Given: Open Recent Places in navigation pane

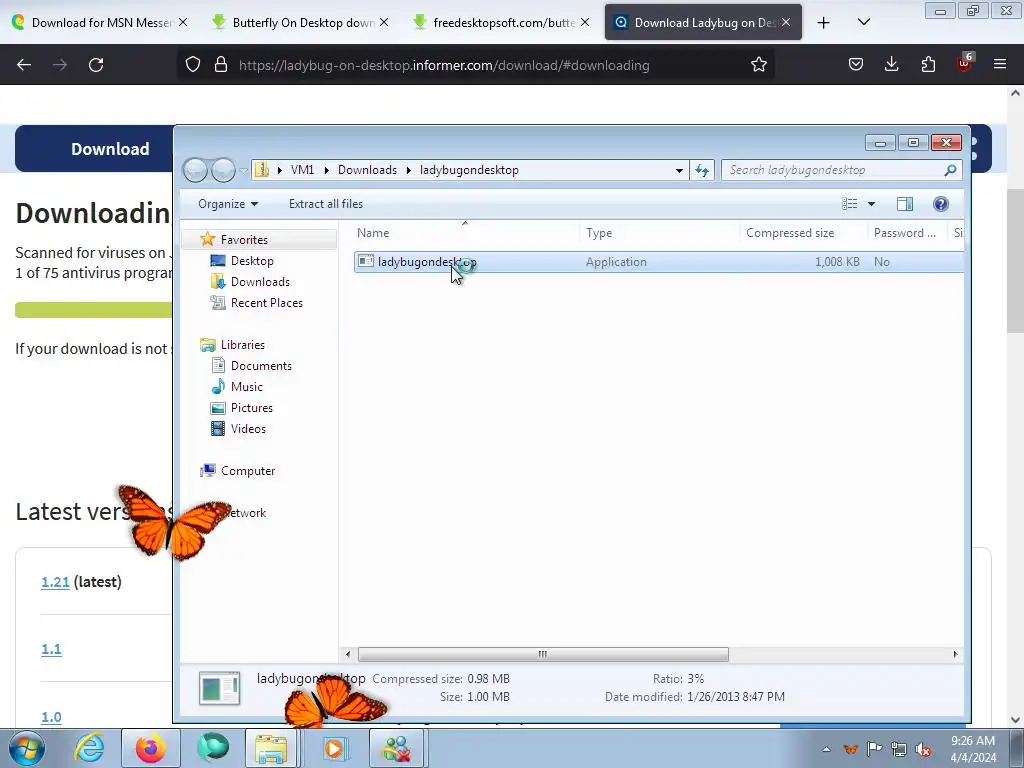Looking at the screenshot, I should pyautogui.click(x=266, y=302).
